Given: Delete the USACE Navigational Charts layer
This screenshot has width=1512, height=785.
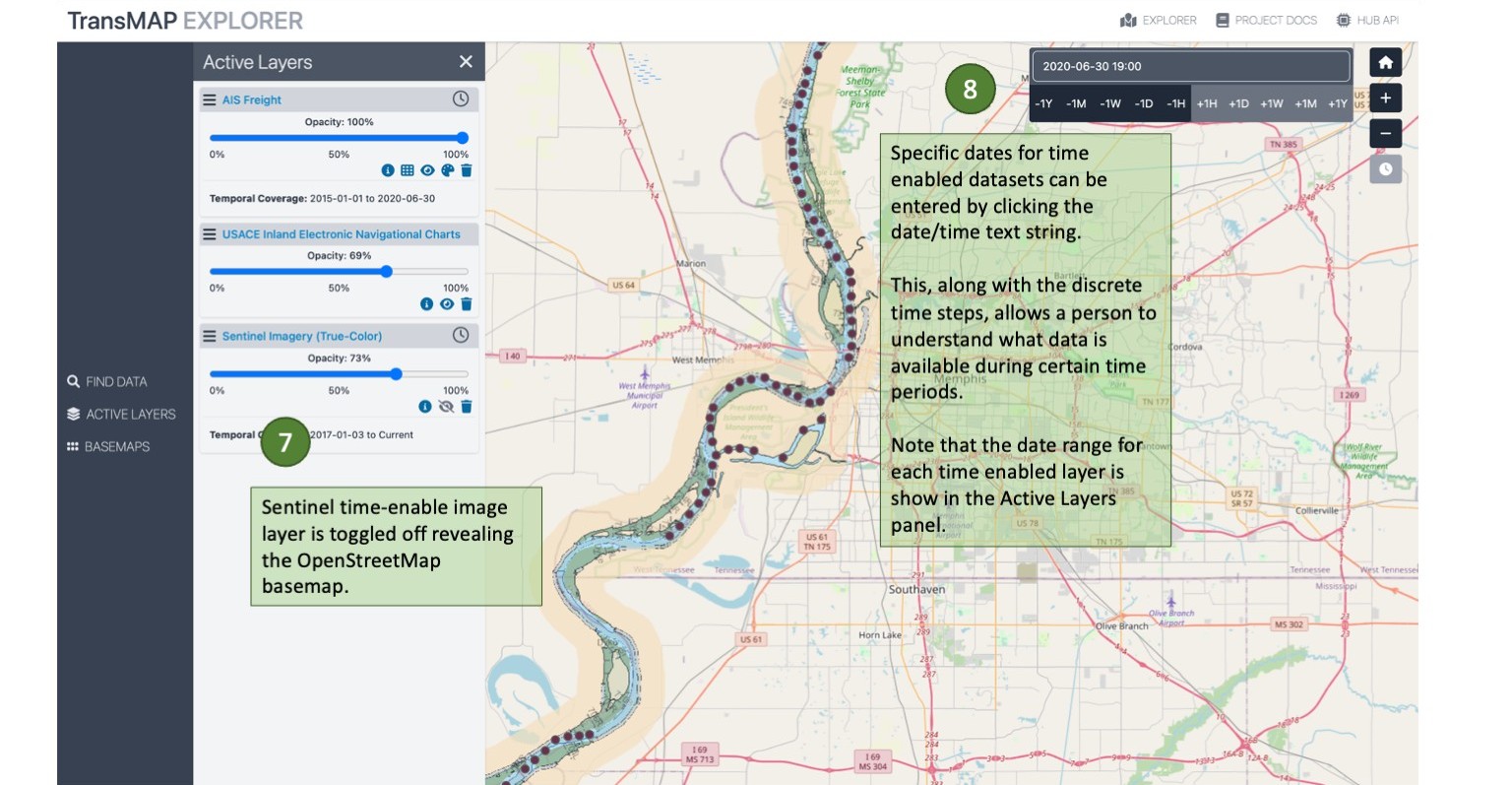Looking at the screenshot, I should [x=467, y=304].
